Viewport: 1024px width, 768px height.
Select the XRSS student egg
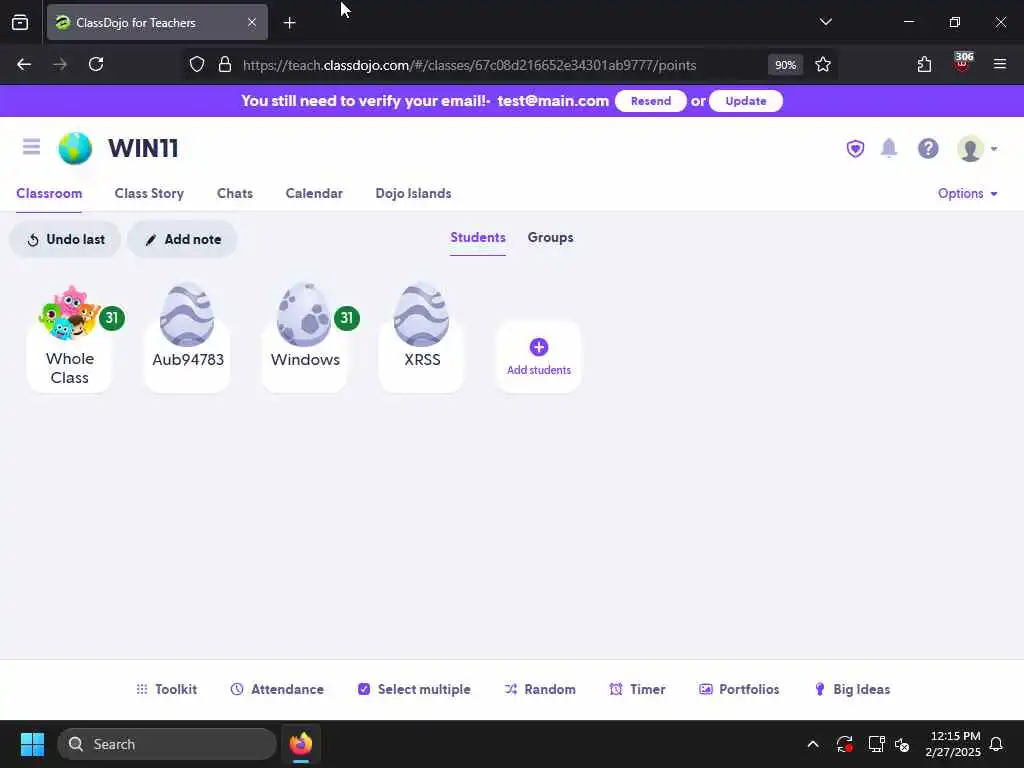pyautogui.click(x=422, y=337)
